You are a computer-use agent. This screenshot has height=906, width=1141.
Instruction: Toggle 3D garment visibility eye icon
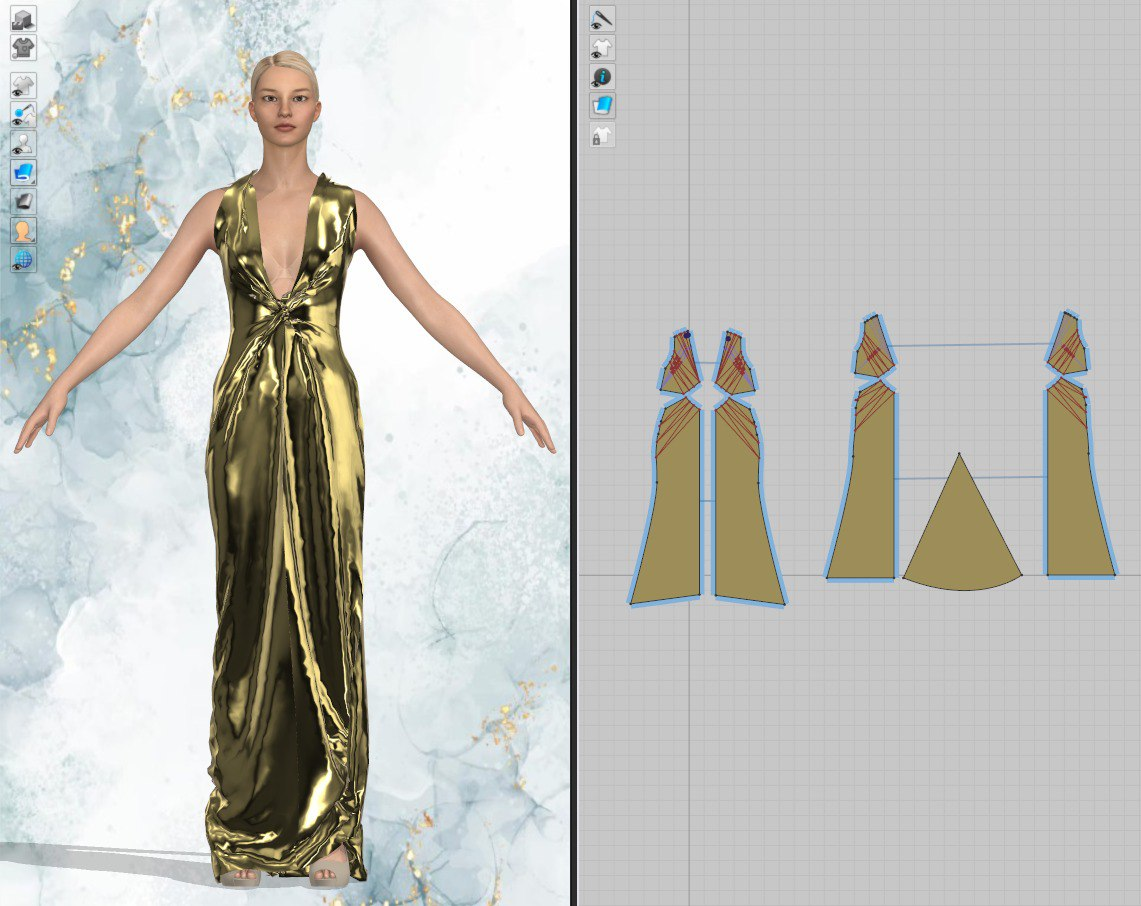coord(23,86)
